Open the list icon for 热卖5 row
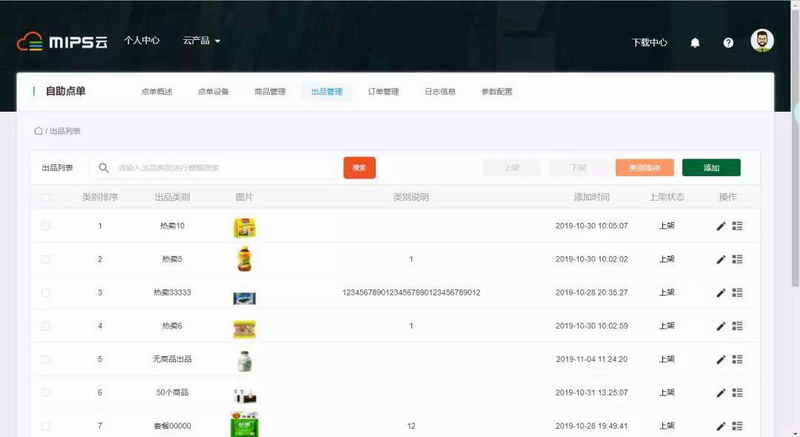 point(738,259)
